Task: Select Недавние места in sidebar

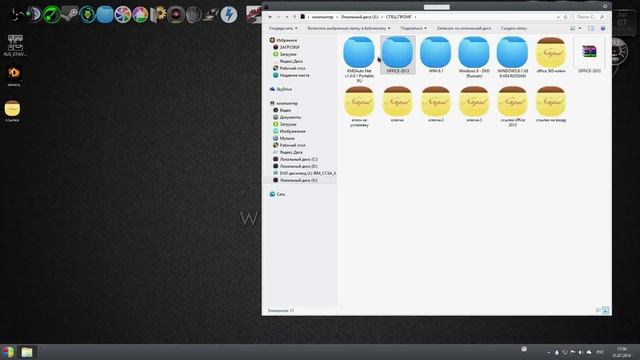Action: point(291,75)
